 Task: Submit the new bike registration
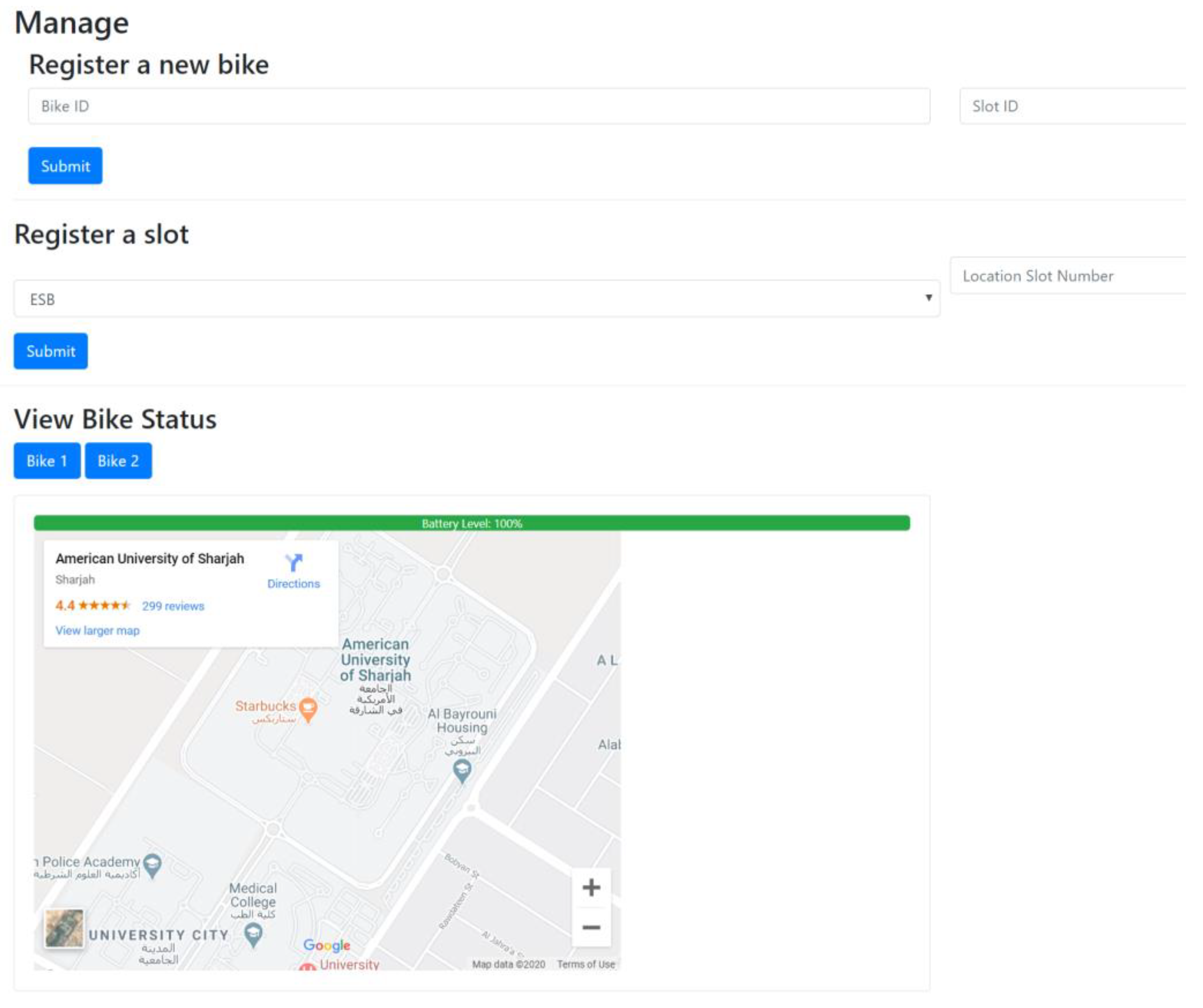(65, 166)
